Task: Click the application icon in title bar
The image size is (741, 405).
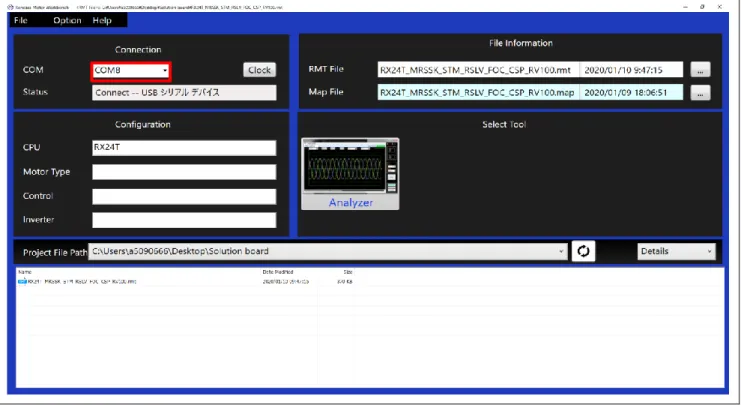Action: 10,7
